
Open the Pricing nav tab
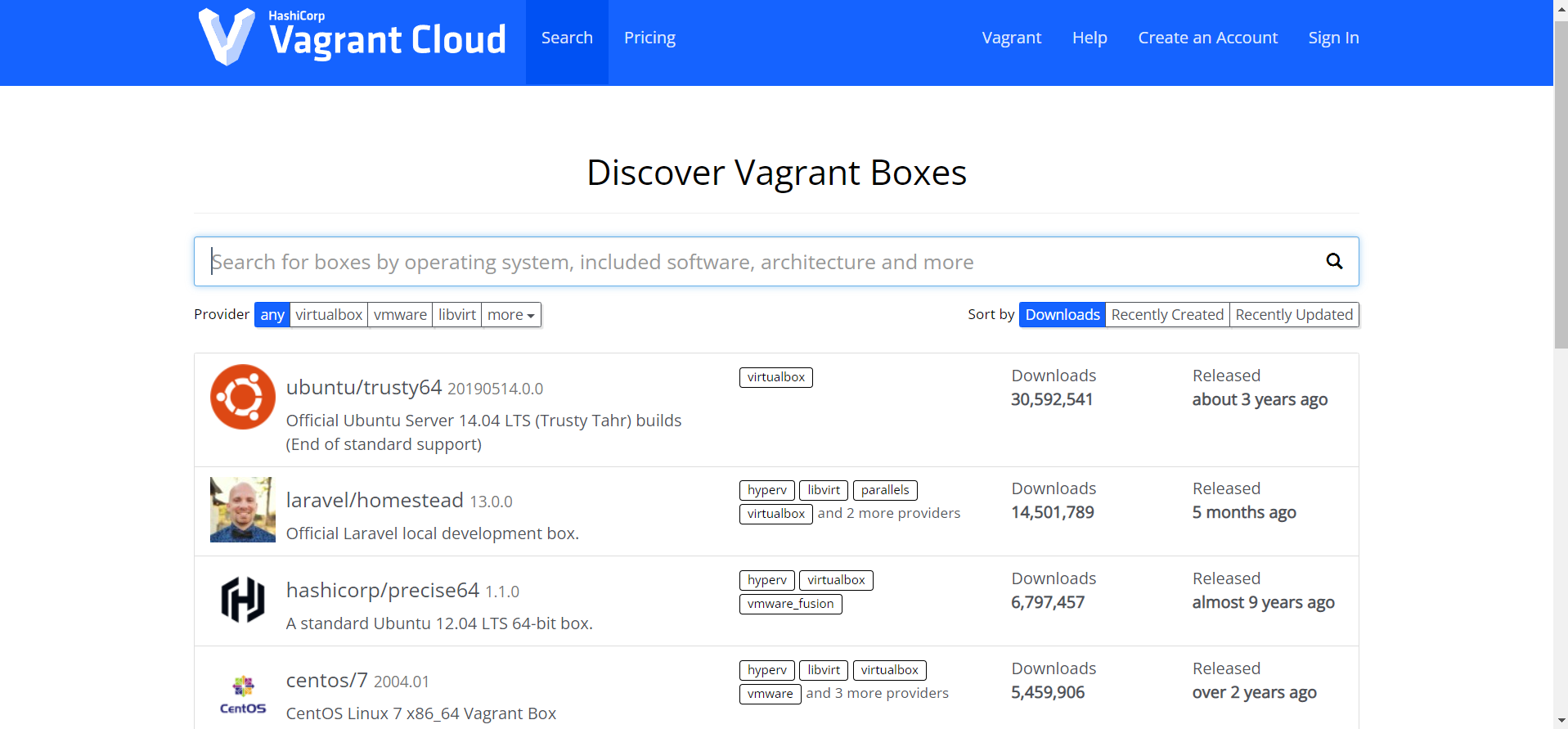coord(649,38)
